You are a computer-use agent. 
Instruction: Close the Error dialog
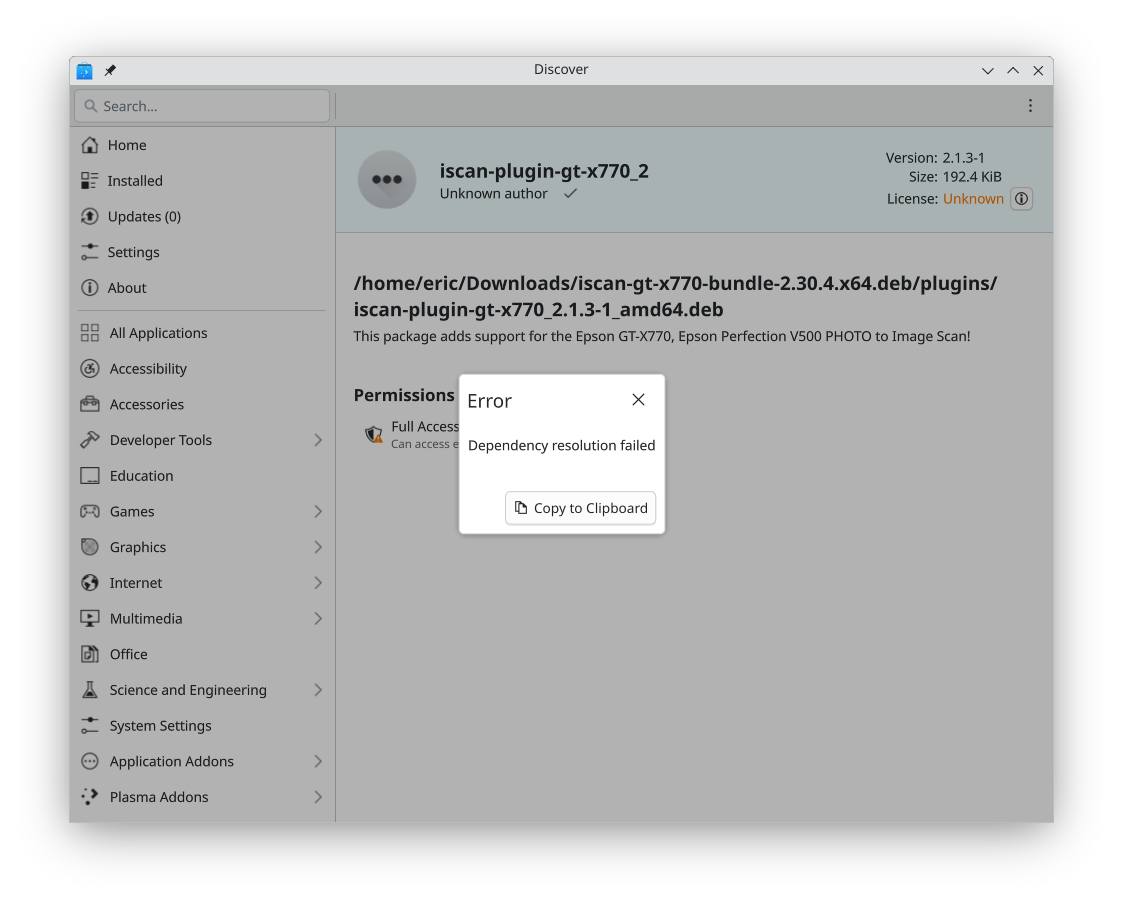coord(638,400)
